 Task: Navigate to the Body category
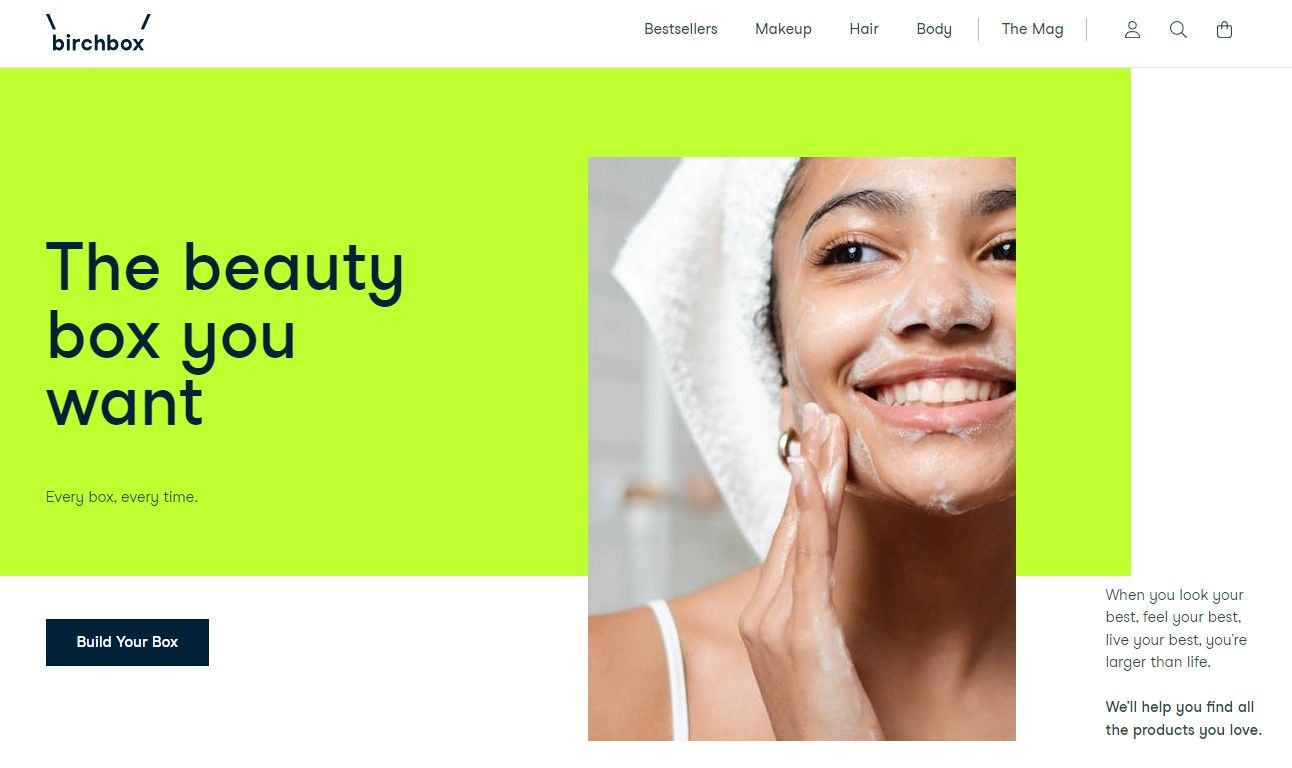tap(934, 29)
